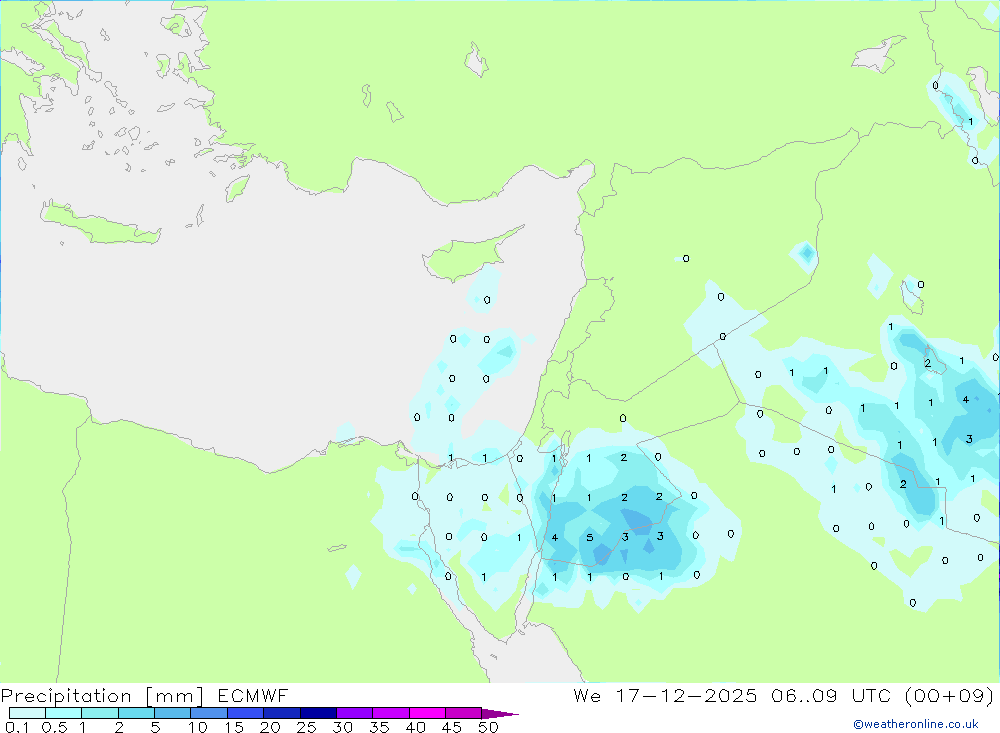Click the '20' legend scale label

[x=270, y=727]
